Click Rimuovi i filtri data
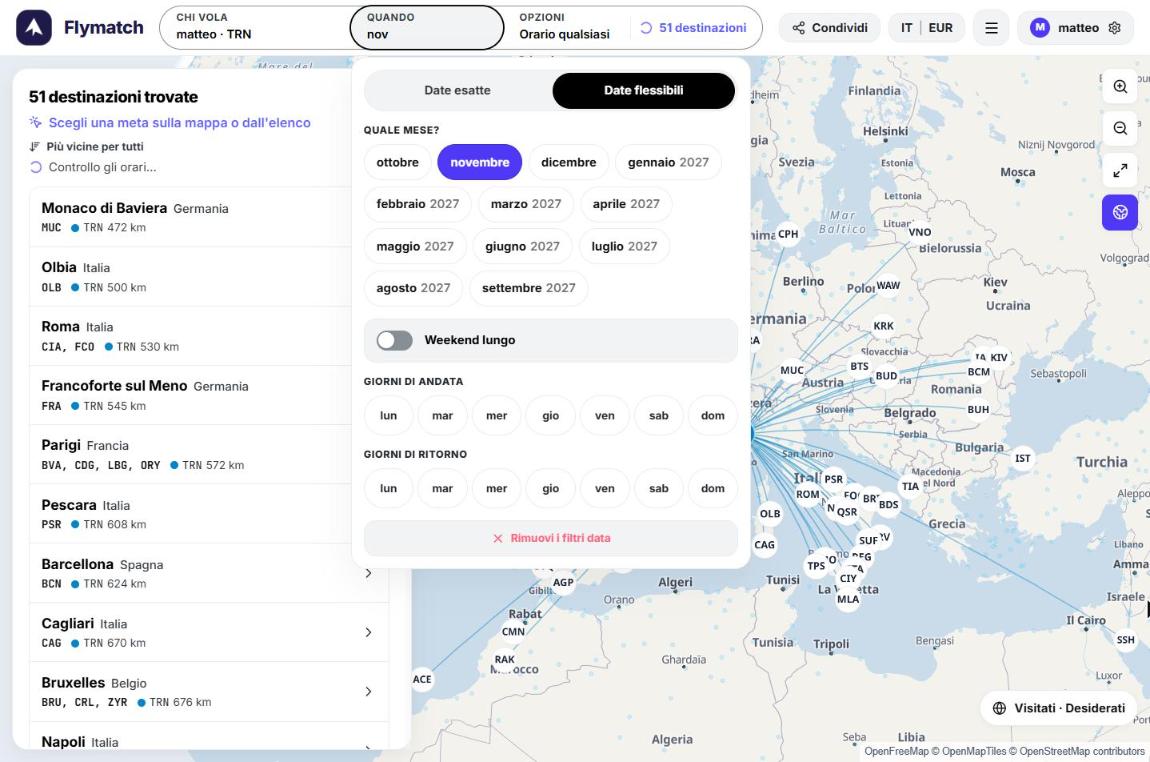Viewport: 1150px width, 762px height. point(551,538)
